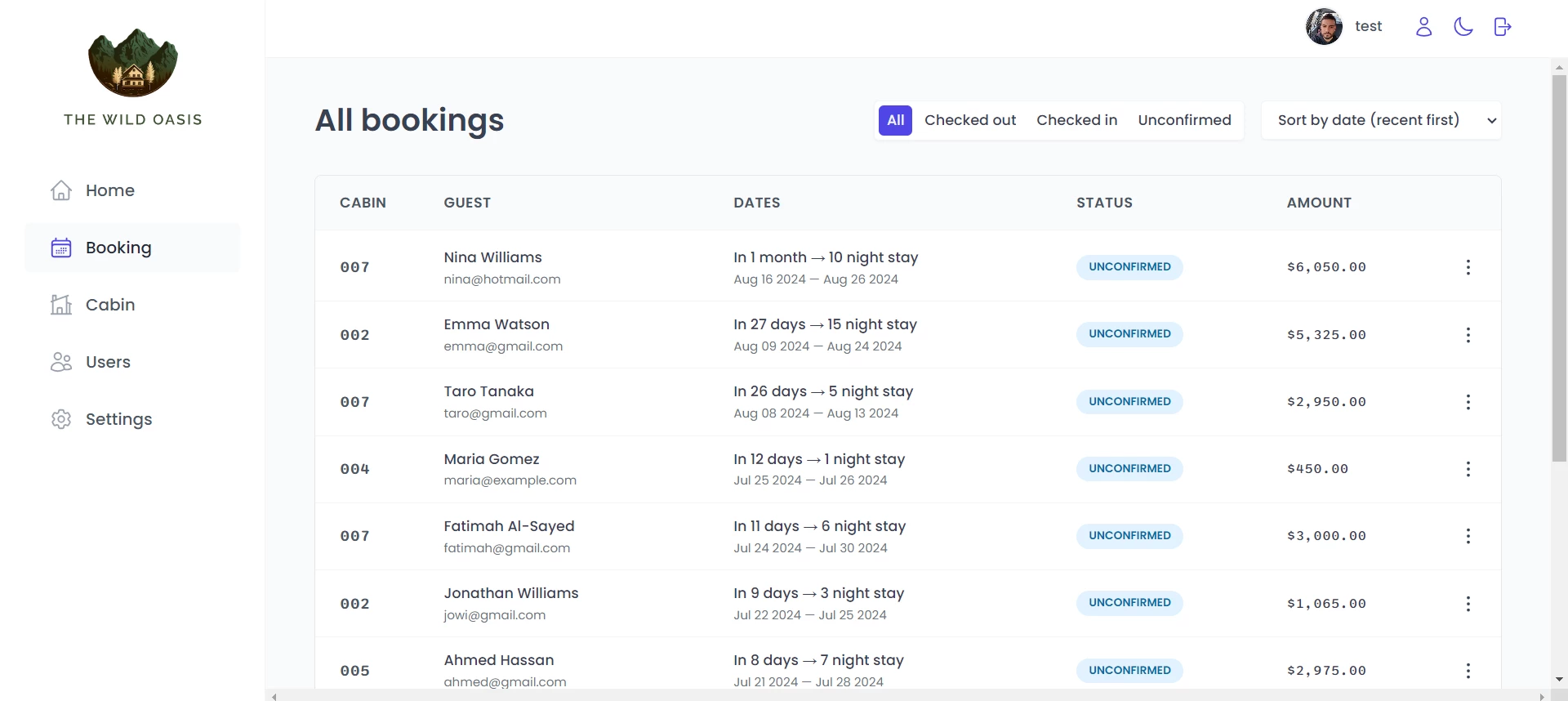Viewport: 1568px width, 701px height.
Task: Click the scroll-down arrow of vertical scrollbar
Action: tap(1559, 680)
